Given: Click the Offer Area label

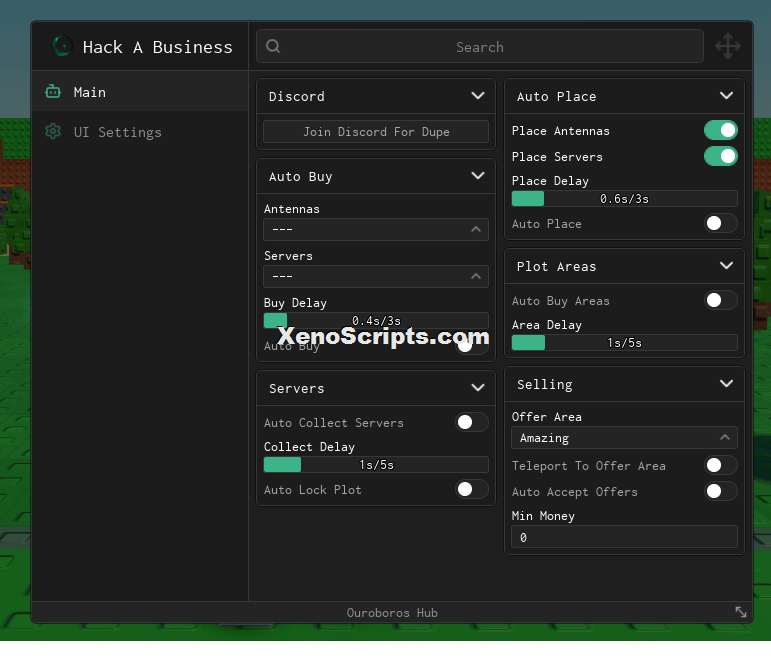Looking at the screenshot, I should point(546,417).
